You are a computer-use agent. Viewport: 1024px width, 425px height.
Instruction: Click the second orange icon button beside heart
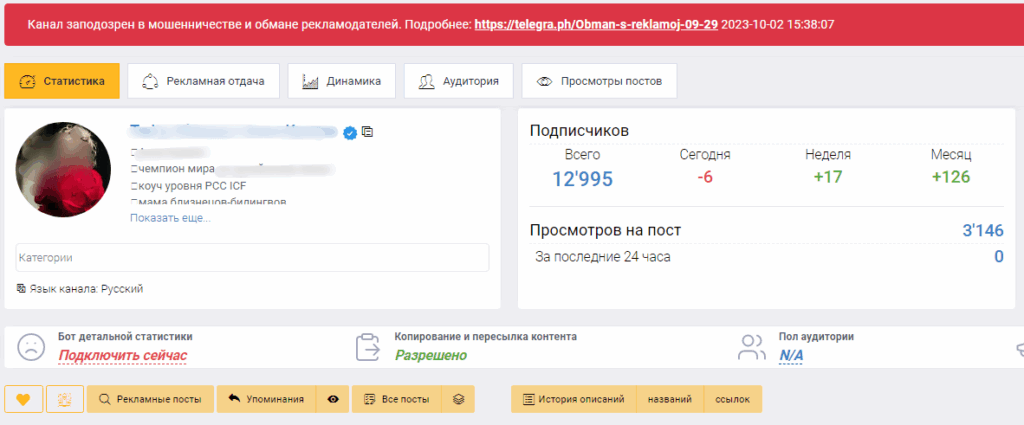(65, 399)
